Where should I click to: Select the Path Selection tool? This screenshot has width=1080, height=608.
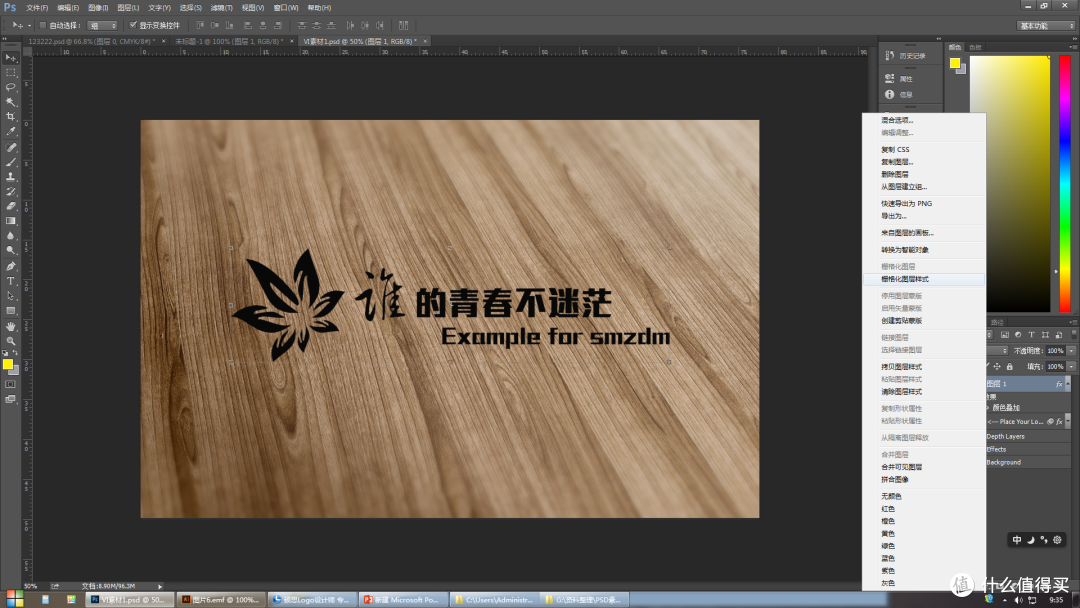tap(10, 296)
